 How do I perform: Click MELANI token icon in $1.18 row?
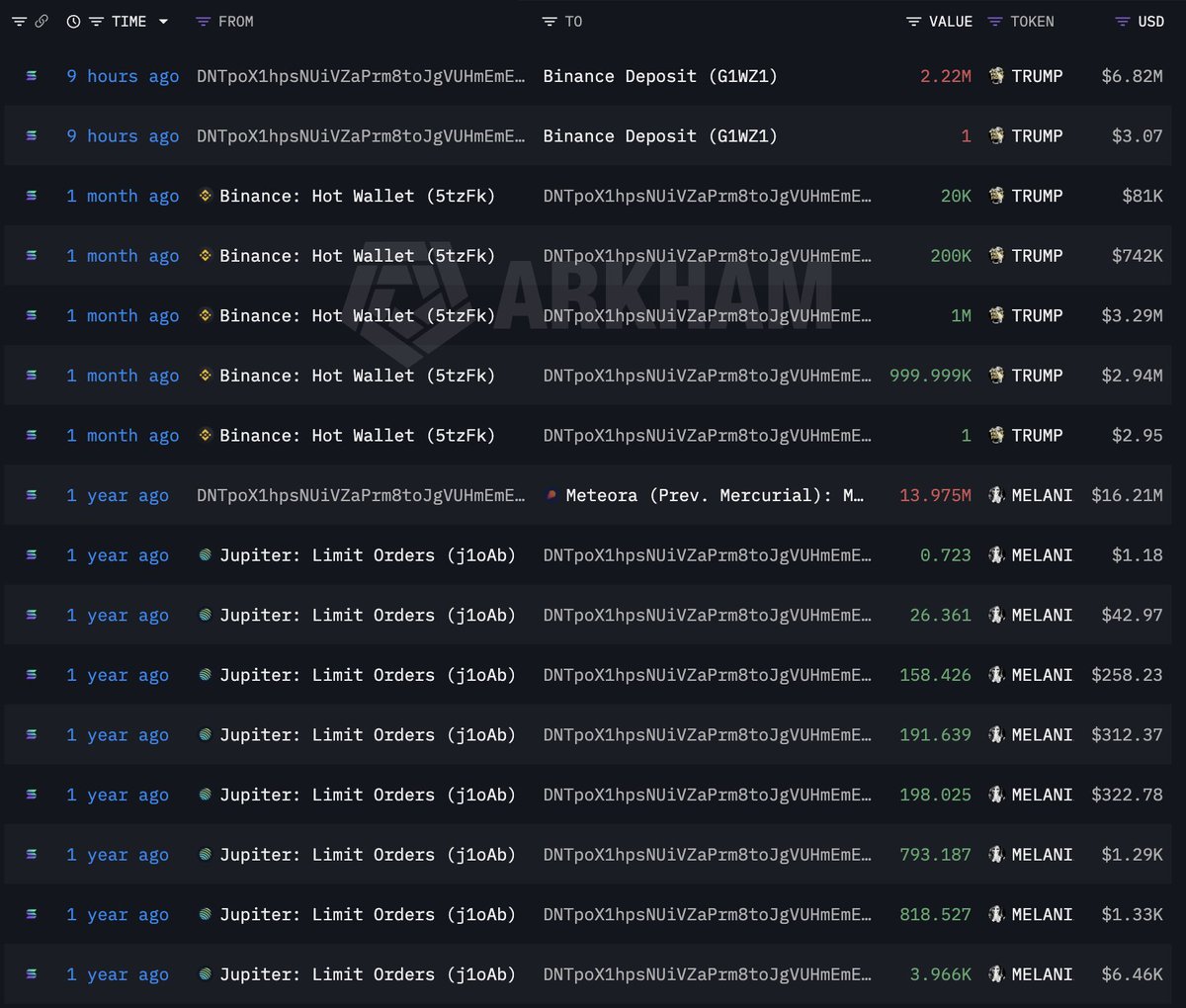click(996, 555)
